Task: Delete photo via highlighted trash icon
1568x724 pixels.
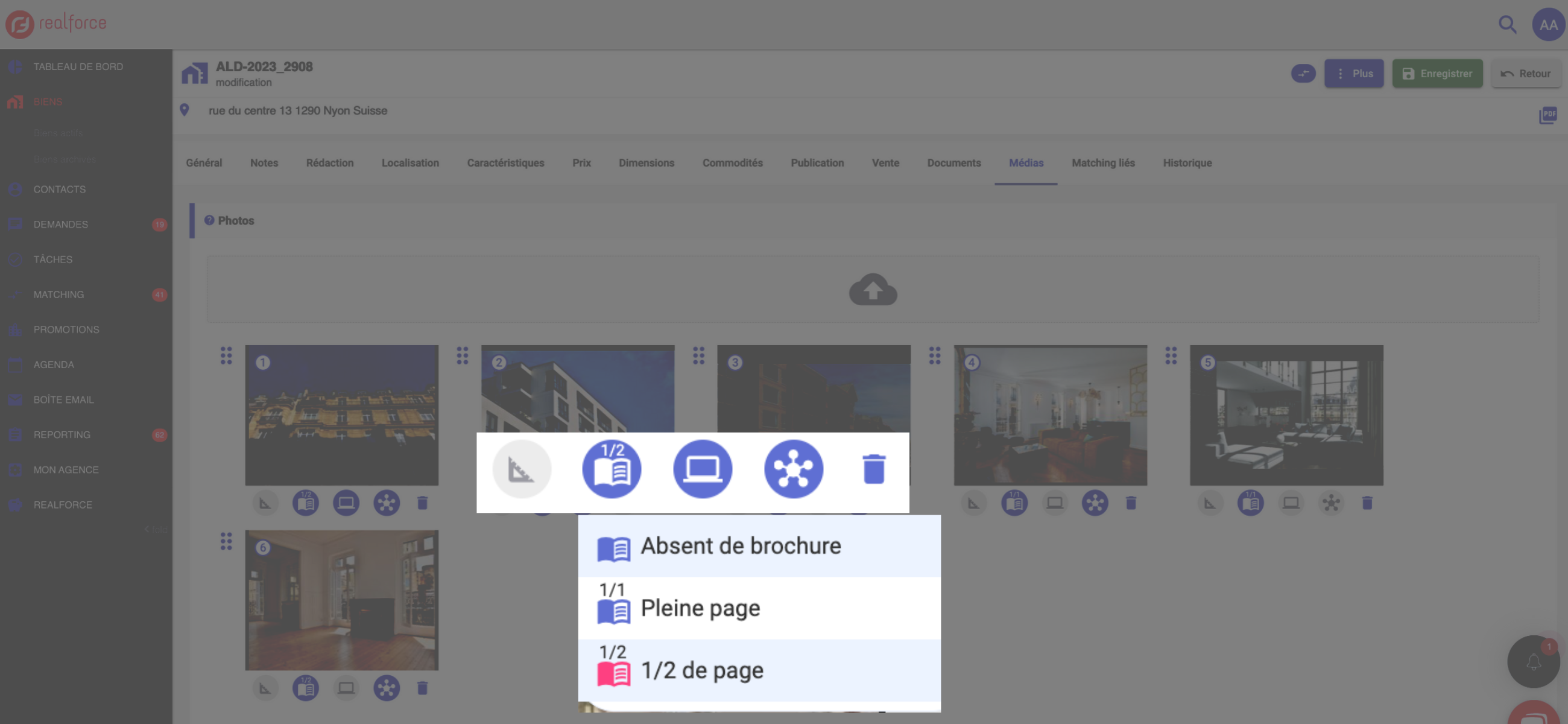Action: pyautogui.click(x=874, y=469)
